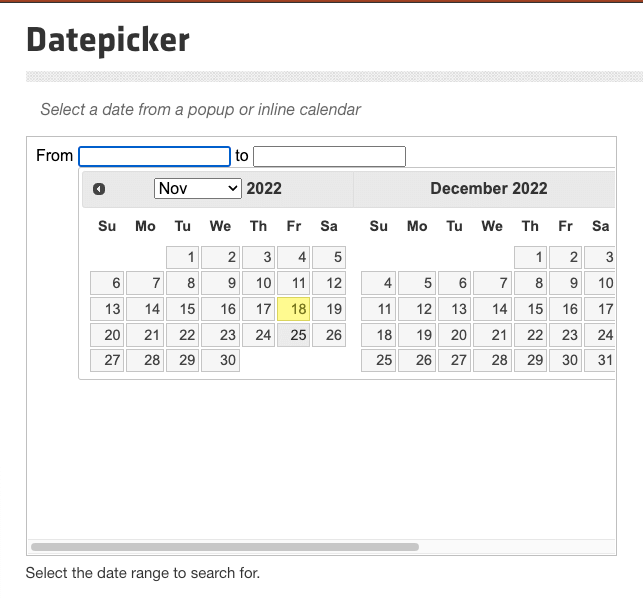Click the 'to' date input field
This screenshot has width=643, height=598.
coord(329,156)
